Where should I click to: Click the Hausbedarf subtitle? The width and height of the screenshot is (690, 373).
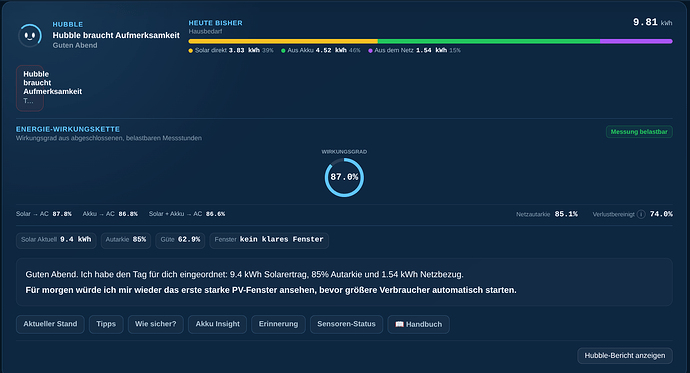click(x=206, y=32)
